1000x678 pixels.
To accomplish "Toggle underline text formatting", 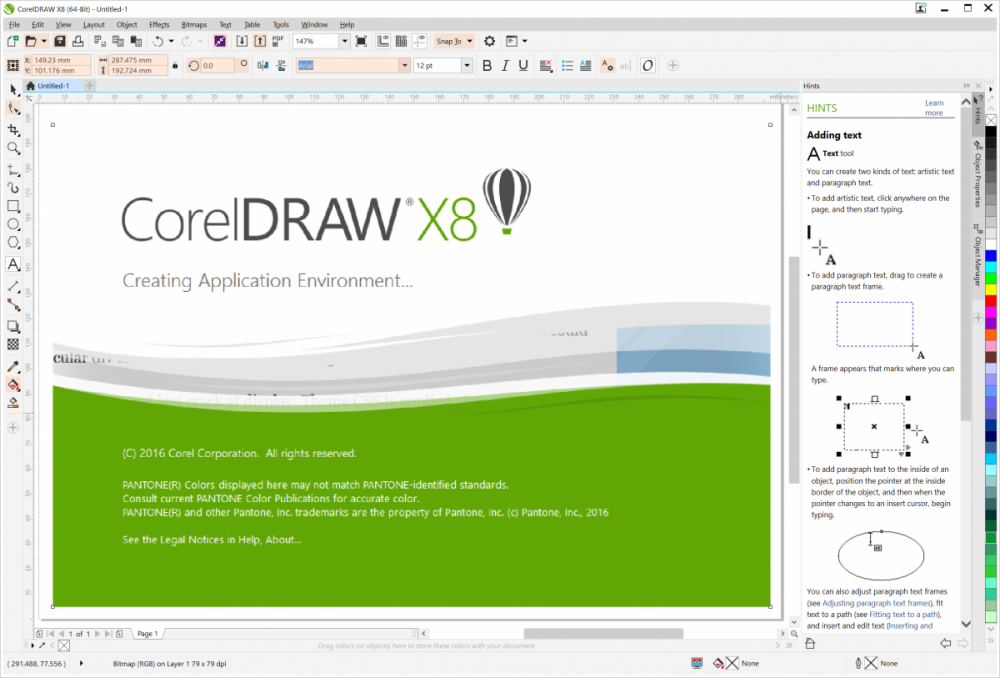I will pyautogui.click(x=521, y=65).
